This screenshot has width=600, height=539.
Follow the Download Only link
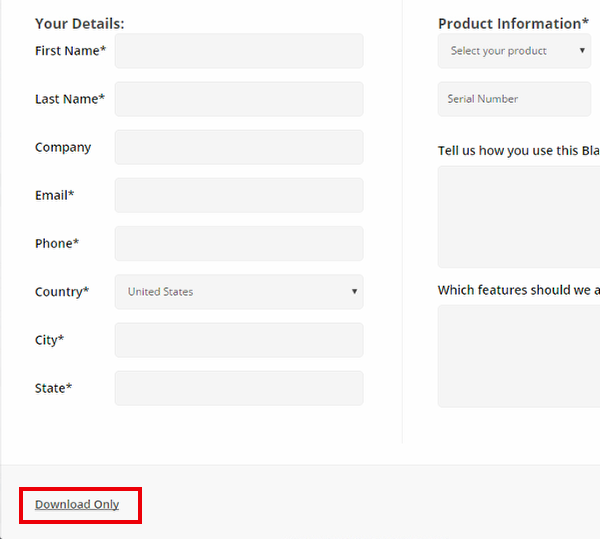77,505
